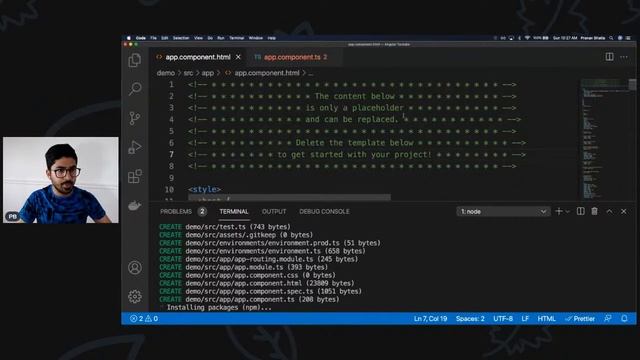640x360 pixels.
Task: Kill terminal with trash icon
Action: tap(594, 211)
